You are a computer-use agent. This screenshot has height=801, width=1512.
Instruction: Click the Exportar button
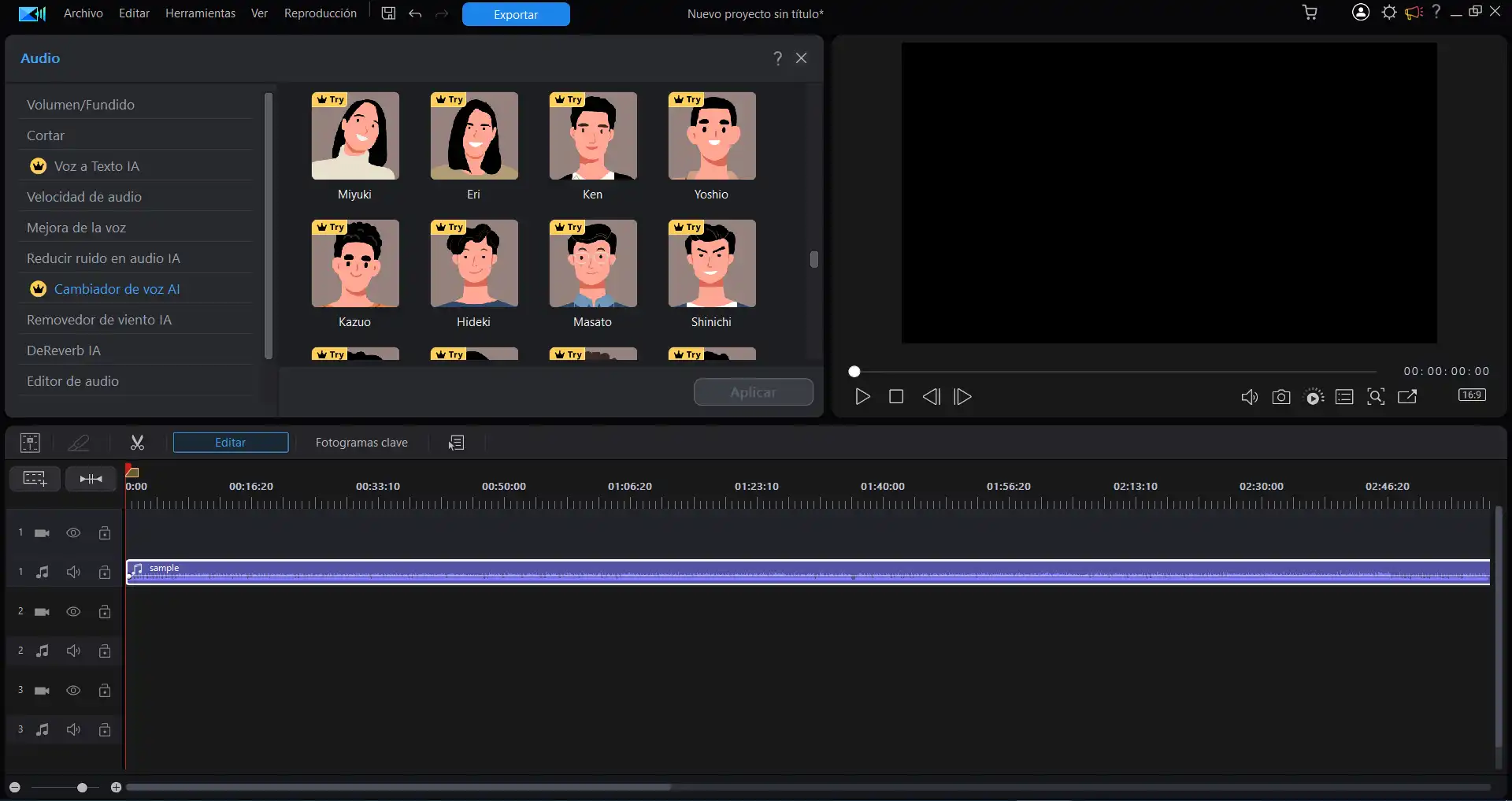point(515,14)
